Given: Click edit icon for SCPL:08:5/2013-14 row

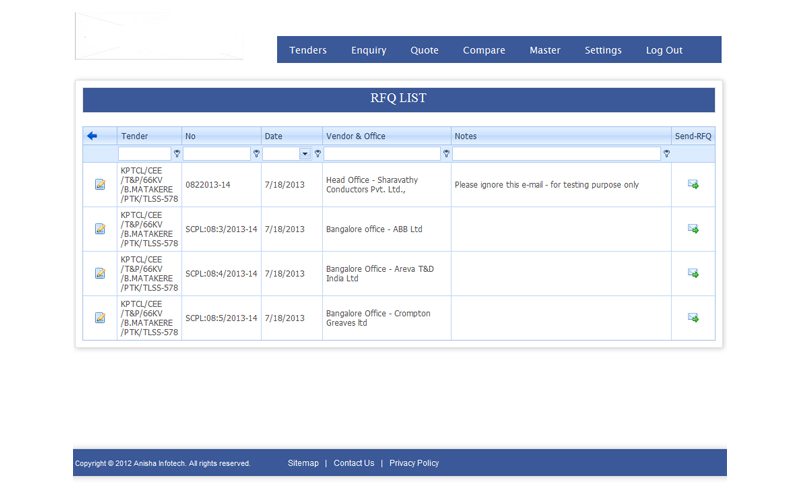Looking at the screenshot, I should [x=100, y=318].
